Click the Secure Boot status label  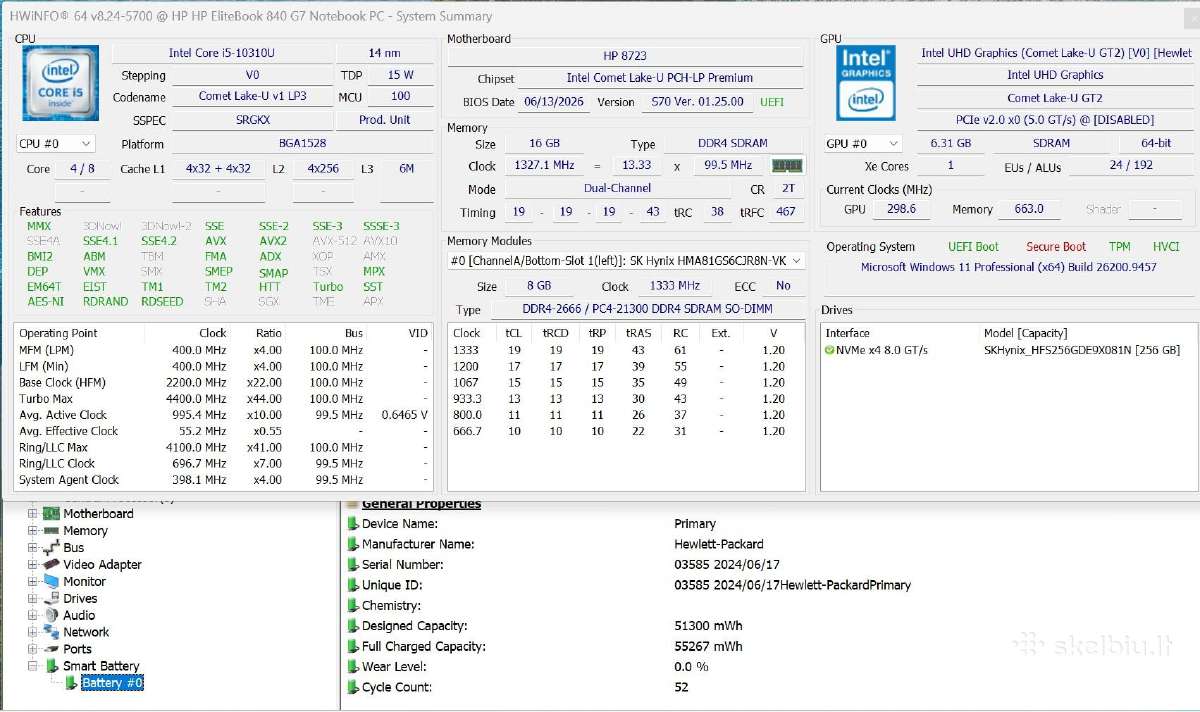tap(1056, 247)
